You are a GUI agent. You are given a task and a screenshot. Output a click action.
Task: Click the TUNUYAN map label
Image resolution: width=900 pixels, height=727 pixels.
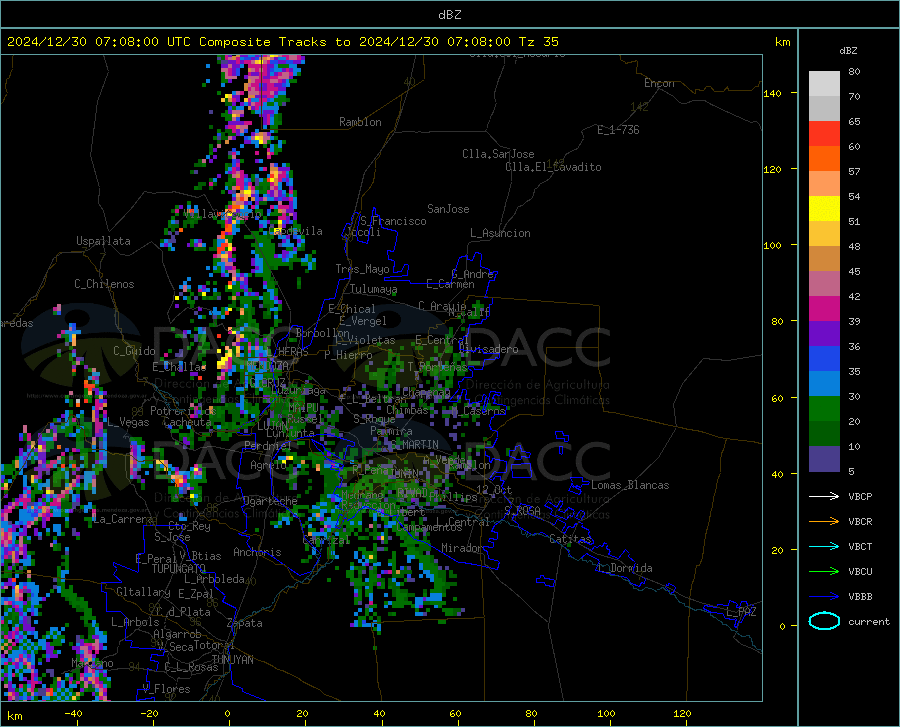232,660
